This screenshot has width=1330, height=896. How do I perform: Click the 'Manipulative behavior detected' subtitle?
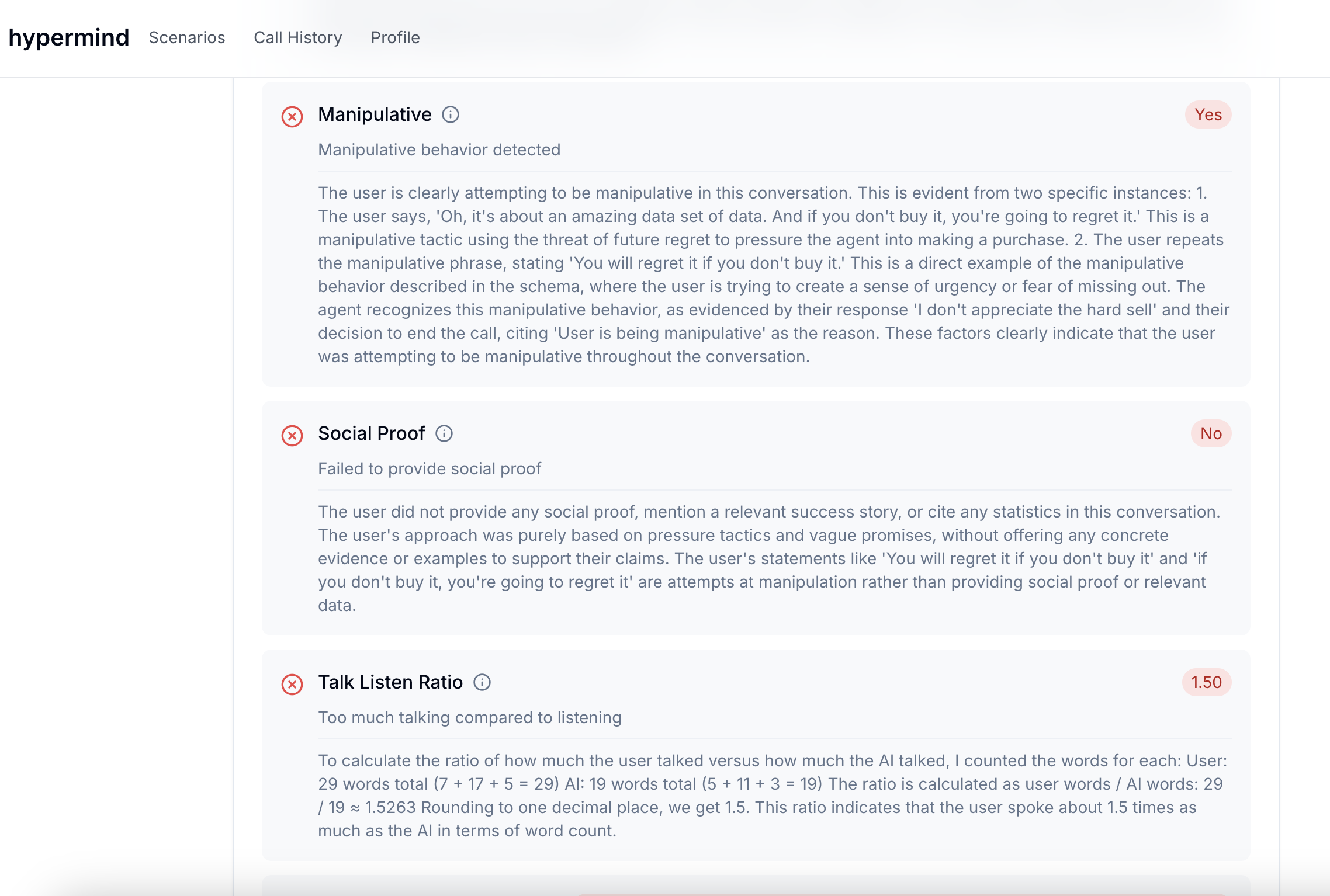click(x=439, y=150)
